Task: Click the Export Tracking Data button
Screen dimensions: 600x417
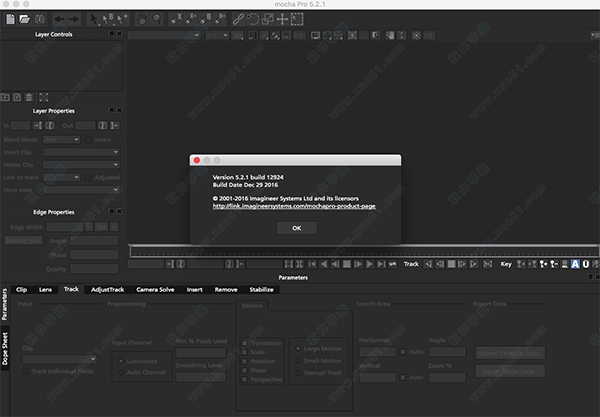Action: click(x=510, y=353)
